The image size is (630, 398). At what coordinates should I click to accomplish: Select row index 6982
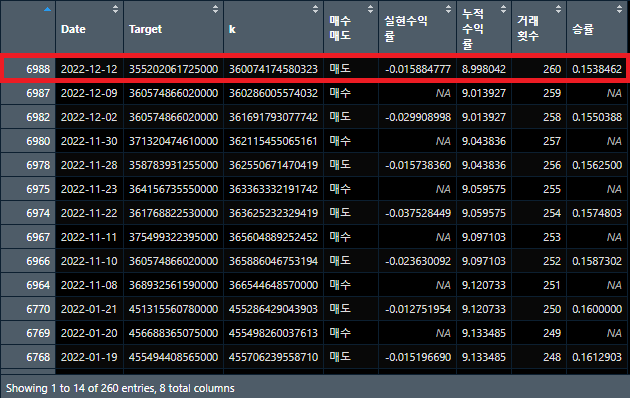click(x=38, y=117)
